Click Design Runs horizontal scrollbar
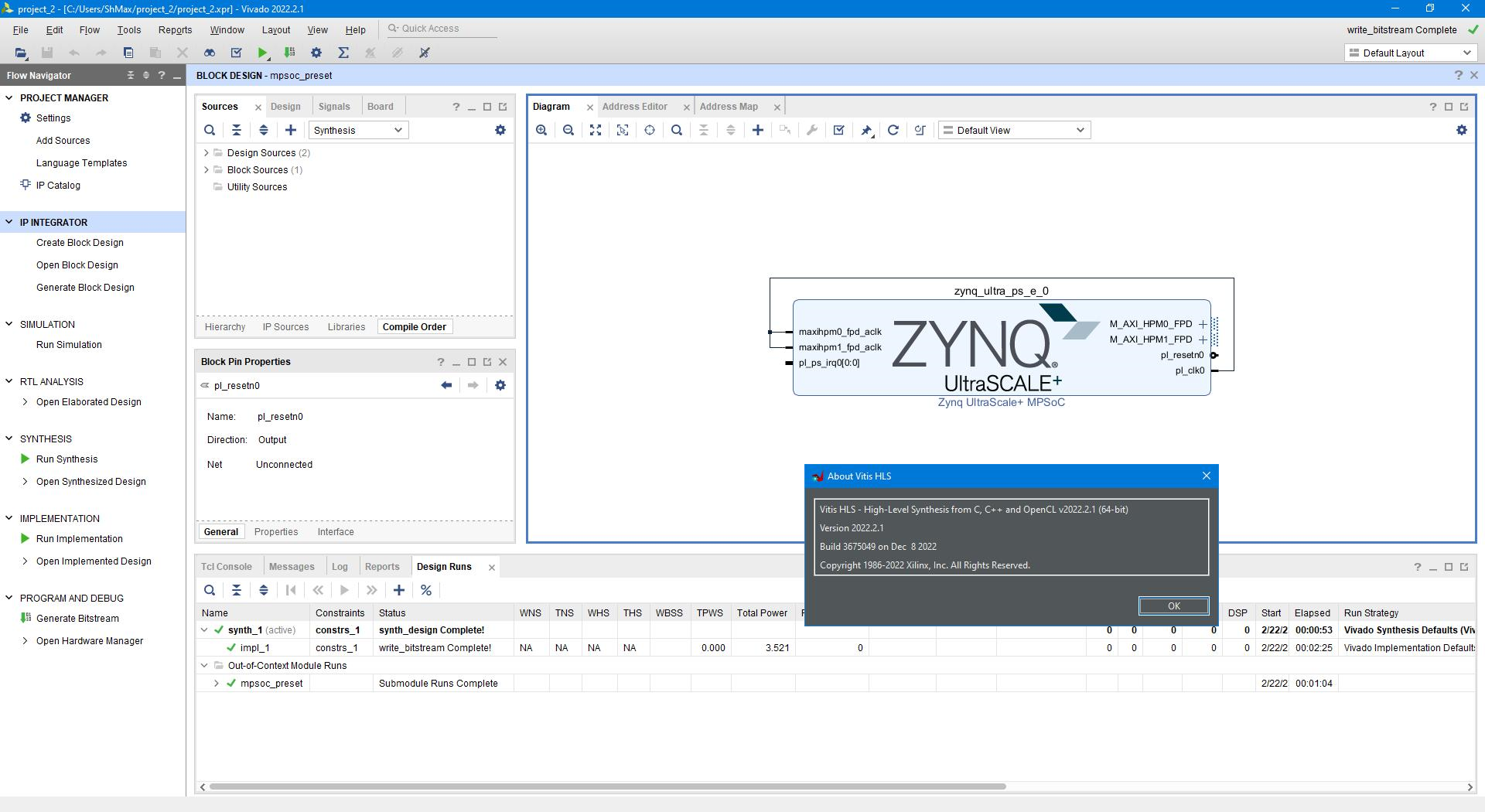The width and height of the screenshot is (1485, 812). click(x=607, y=786)
